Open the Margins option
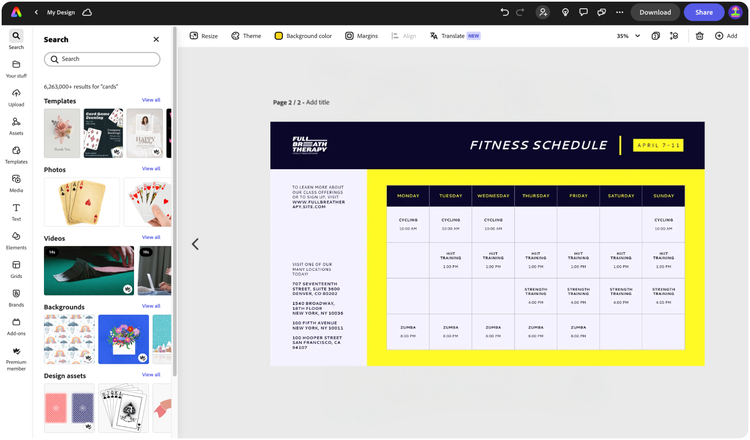 (x=362, y=36)
